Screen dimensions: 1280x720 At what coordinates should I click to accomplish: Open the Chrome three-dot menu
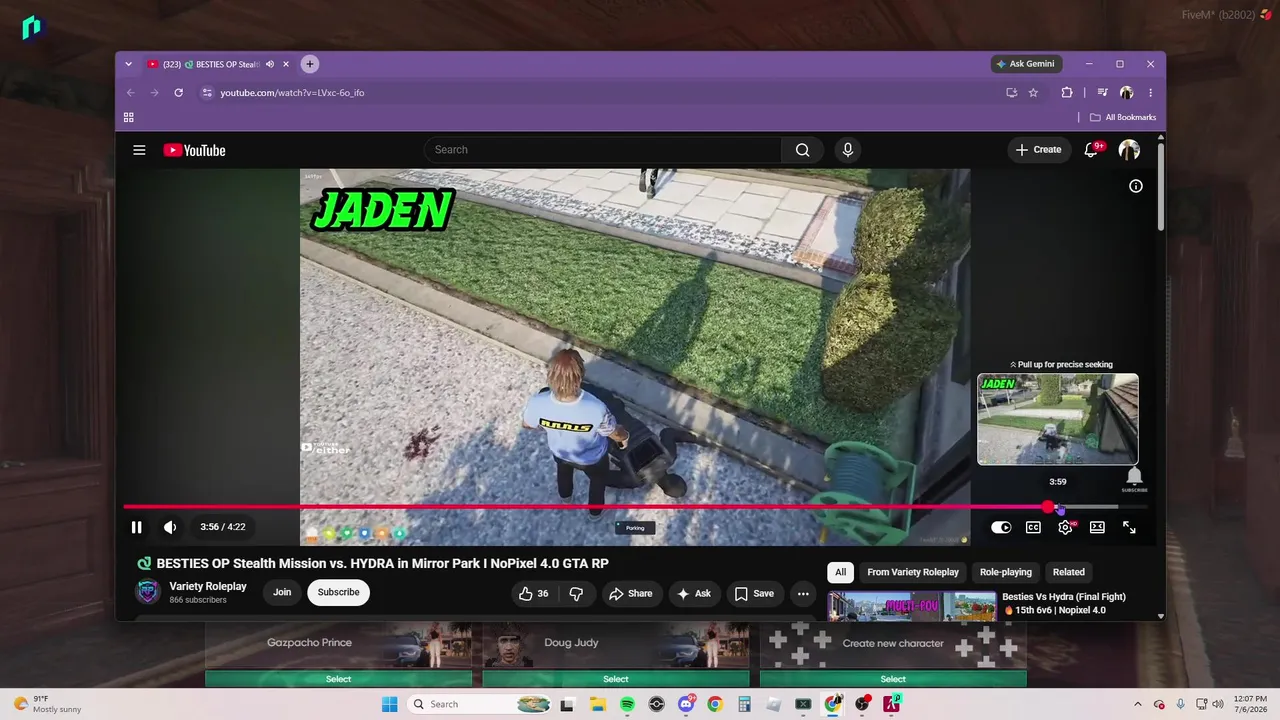(x=1150, y=93)
